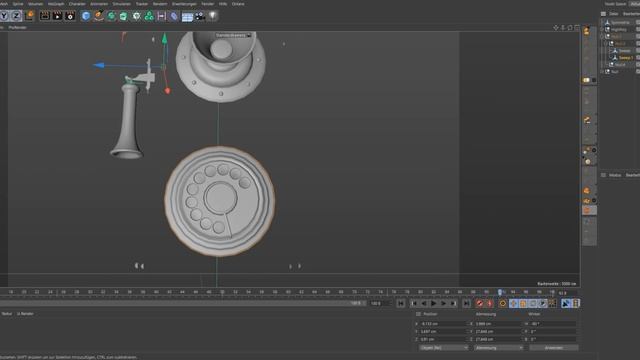
Task: Open the Rendern menu
Action: pos(160,4)
